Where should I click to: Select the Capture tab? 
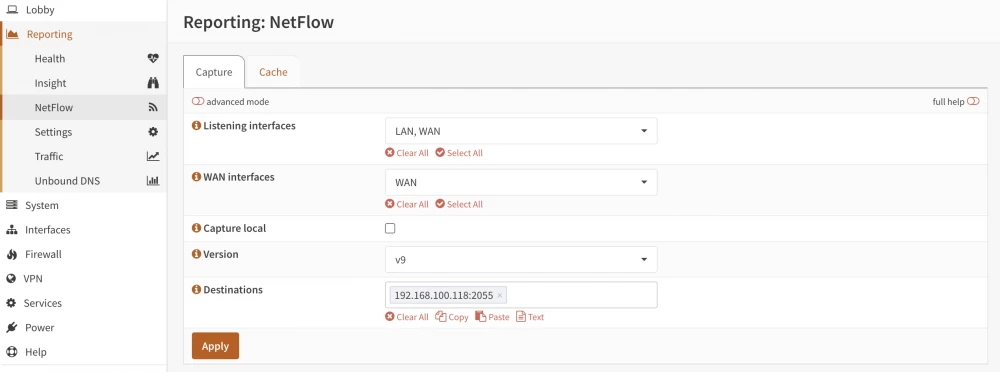point(214,72)
